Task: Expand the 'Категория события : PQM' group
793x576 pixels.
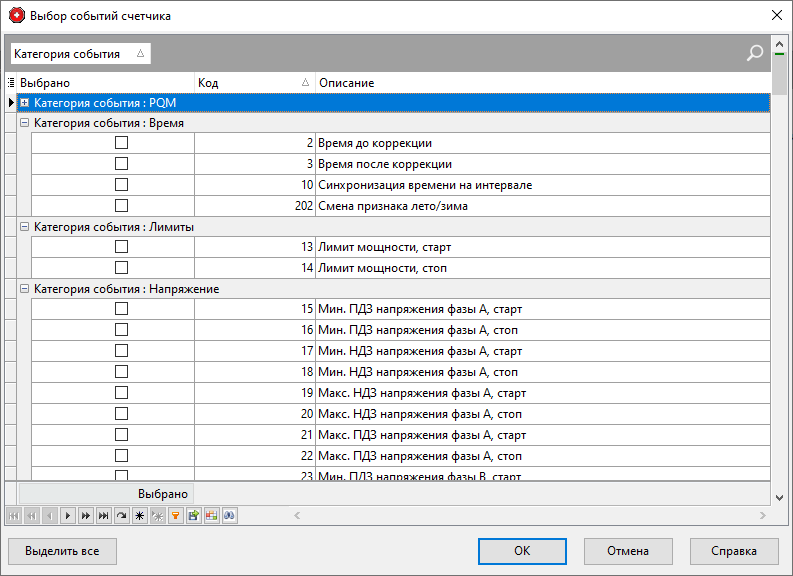Action: [x=25, y=102]
